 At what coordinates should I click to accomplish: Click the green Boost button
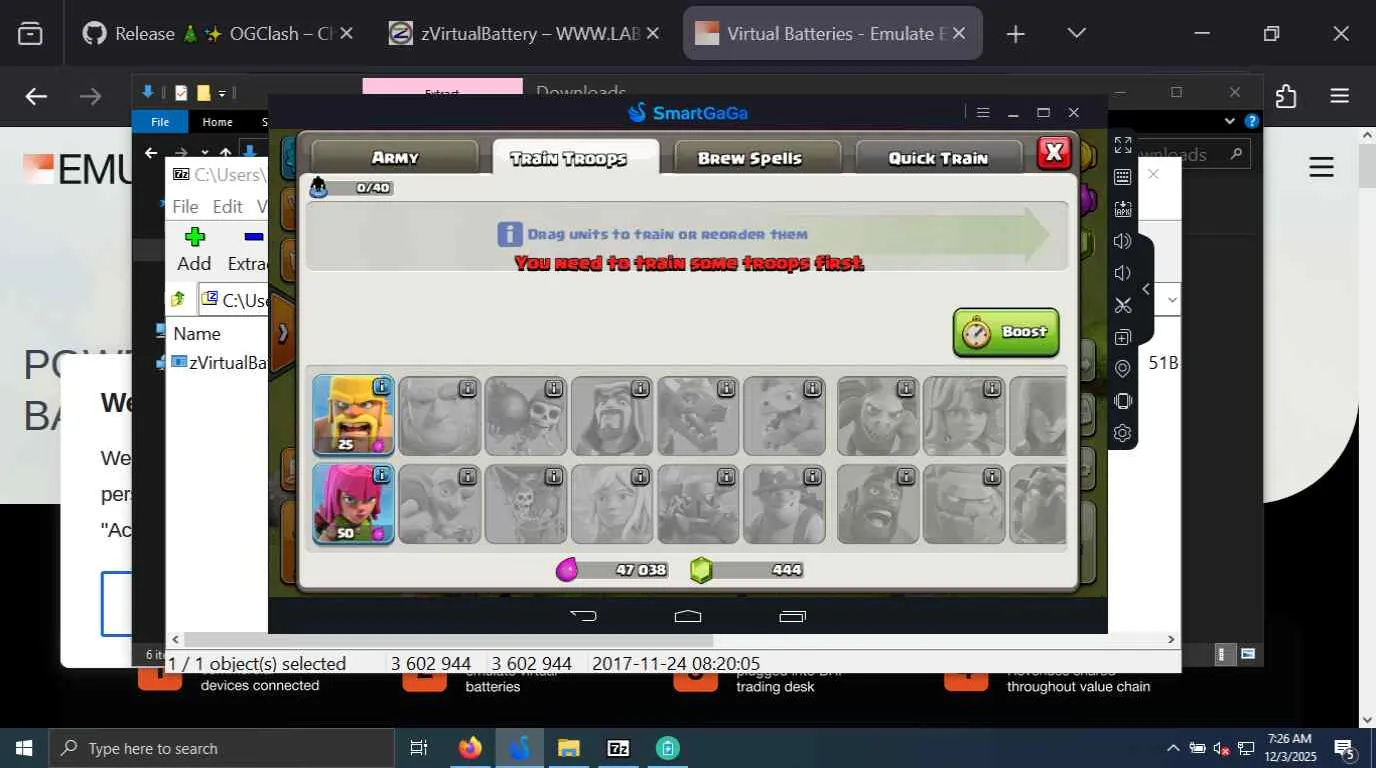click(x=1006, y=332)
